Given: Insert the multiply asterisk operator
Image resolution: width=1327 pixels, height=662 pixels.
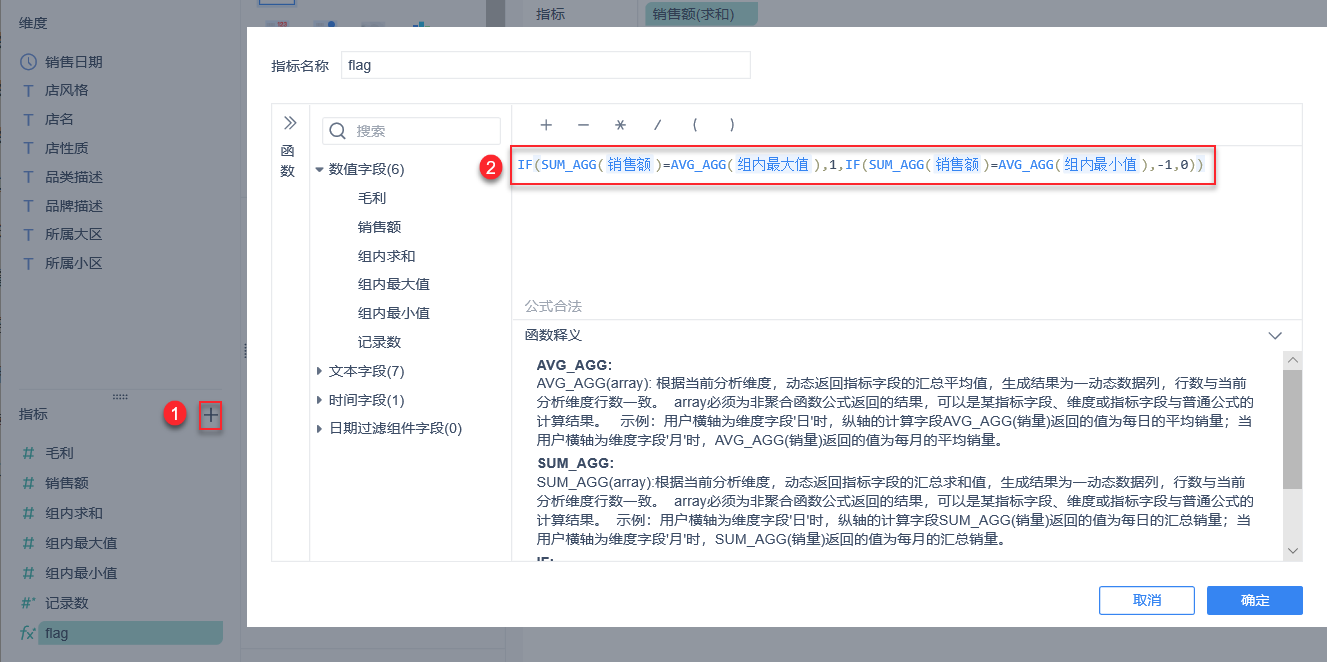Looking at the screenshot, I should point(620,125).
